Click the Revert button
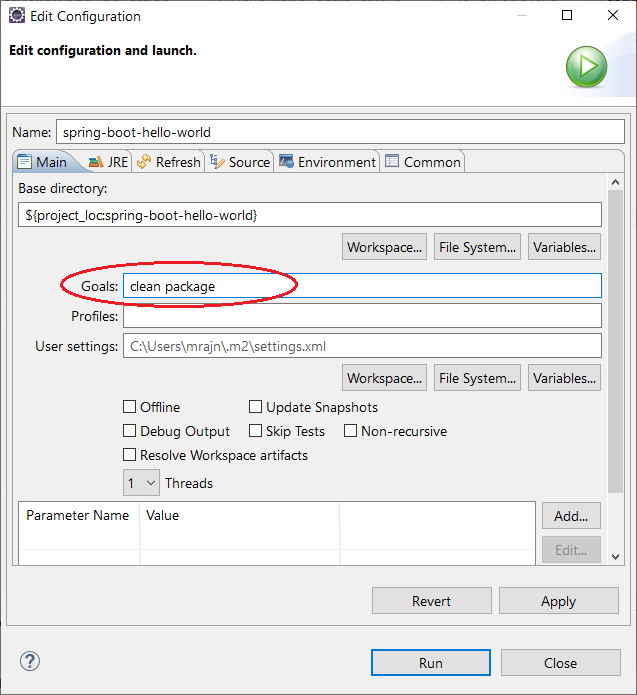Screen dimensions: 637x695 pyautogui.click(x=432, y=601)
